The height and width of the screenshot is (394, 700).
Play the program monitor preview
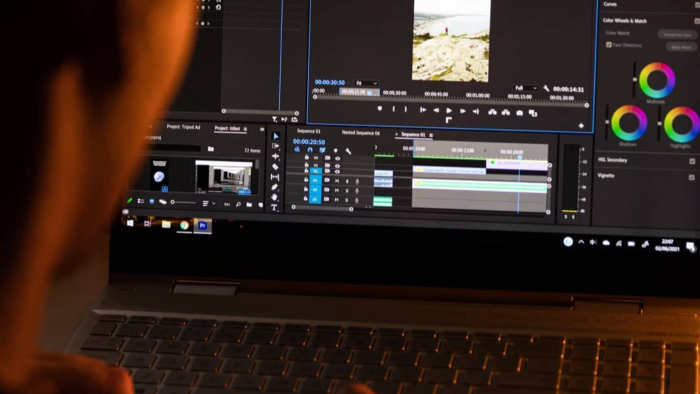click(x=449, y=111)
